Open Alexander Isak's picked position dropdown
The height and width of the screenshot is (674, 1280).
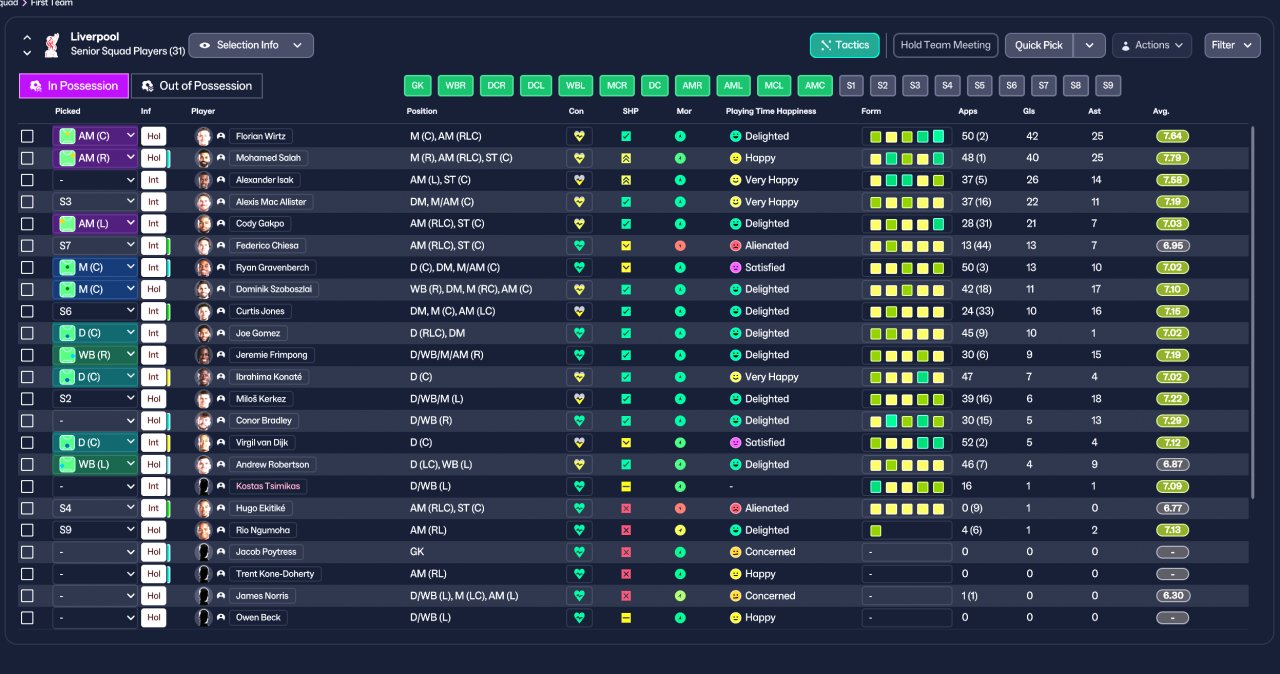point(95,180)
